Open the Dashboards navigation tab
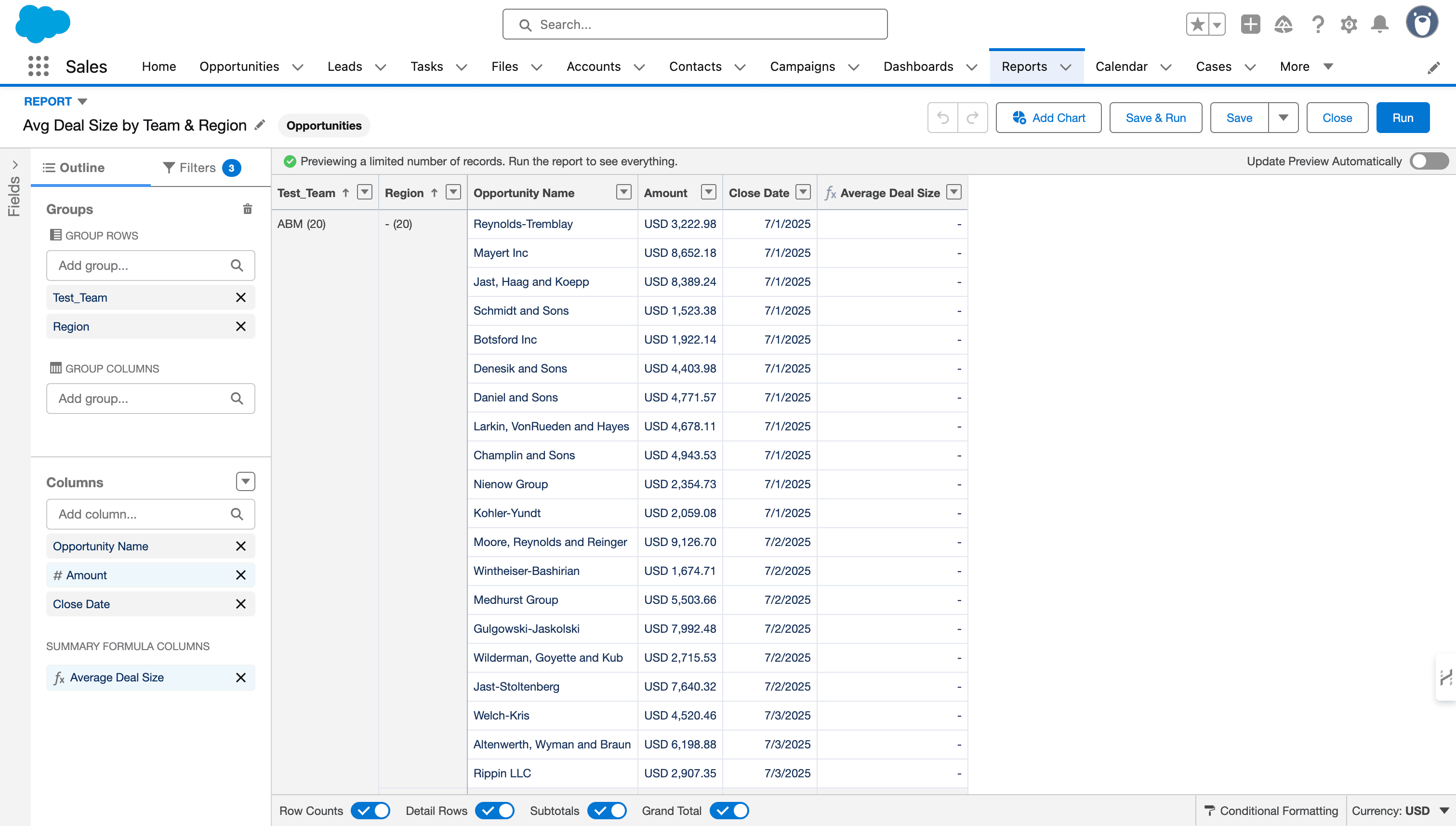Screen dimensions: 1456x826 [x=918, y=67]
